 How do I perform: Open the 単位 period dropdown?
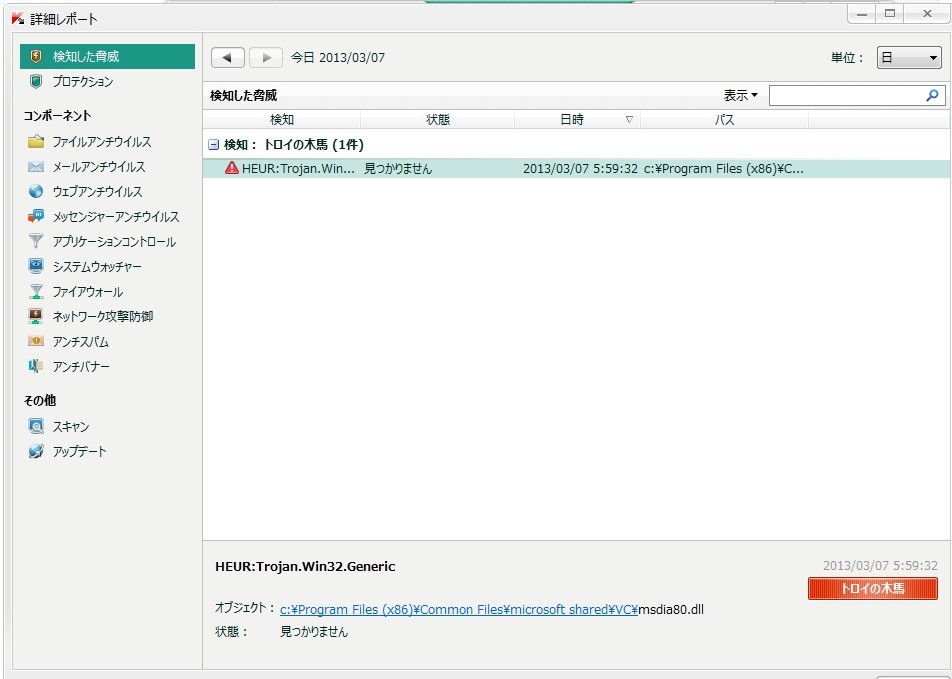coord(909,58)
